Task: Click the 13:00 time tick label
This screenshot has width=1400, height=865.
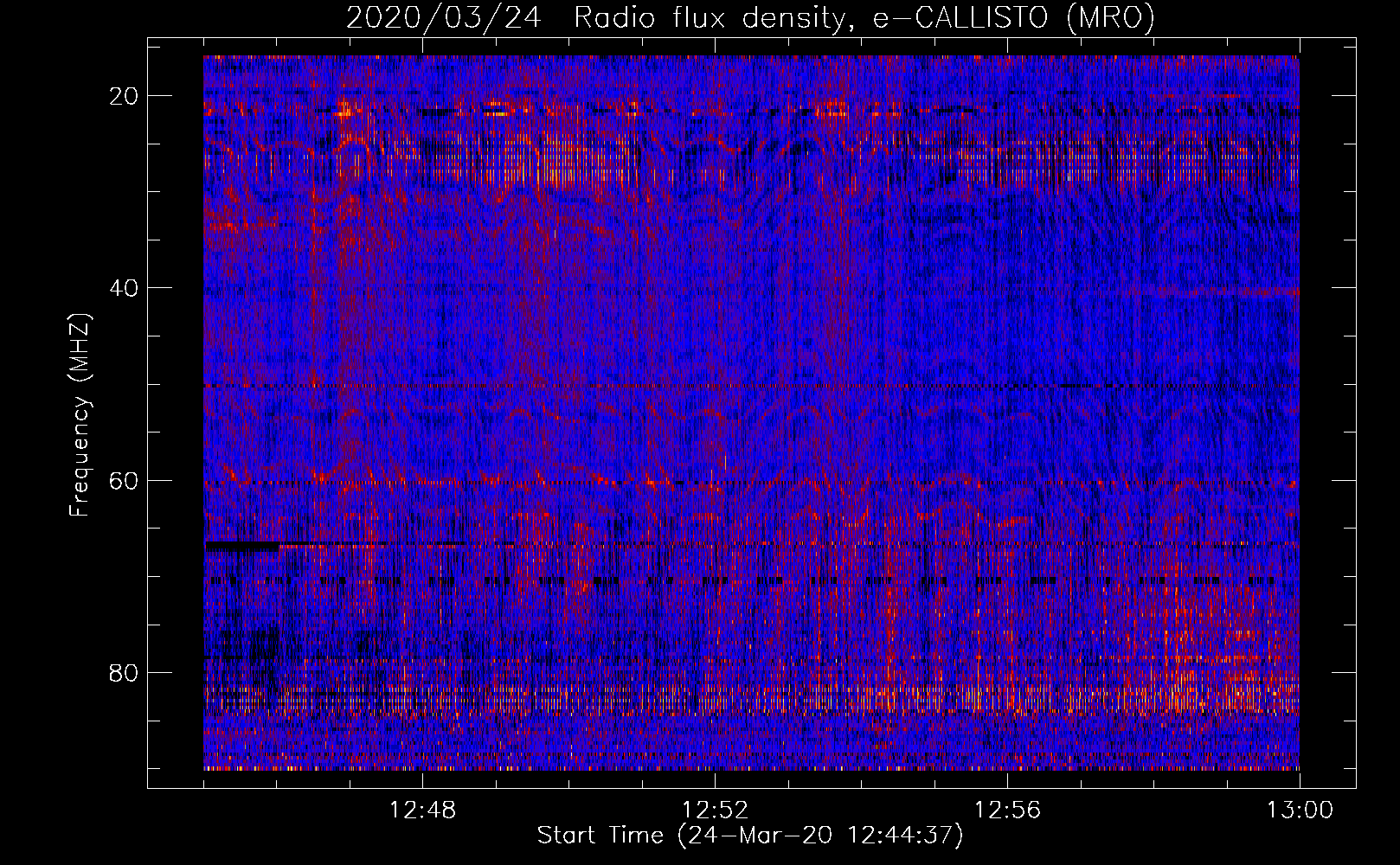Action: point(1300,811)
